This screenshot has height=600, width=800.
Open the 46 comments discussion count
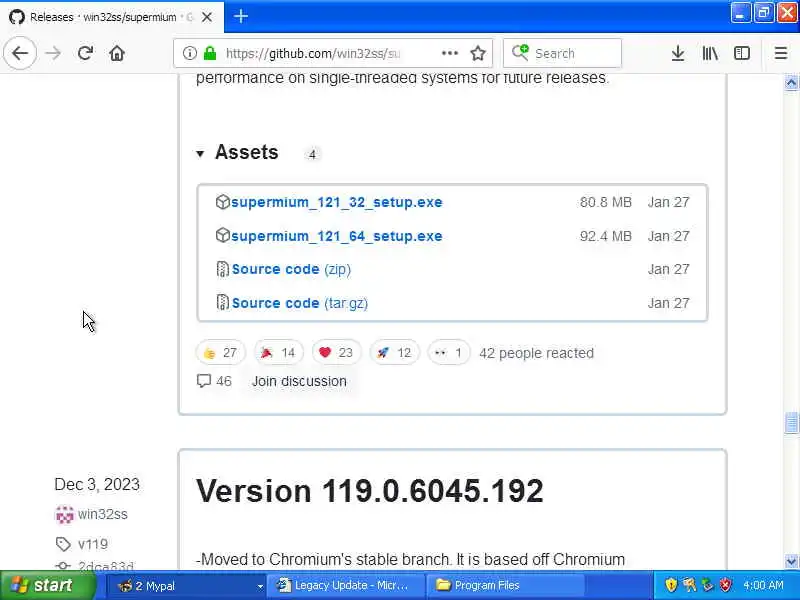point(214,381)
